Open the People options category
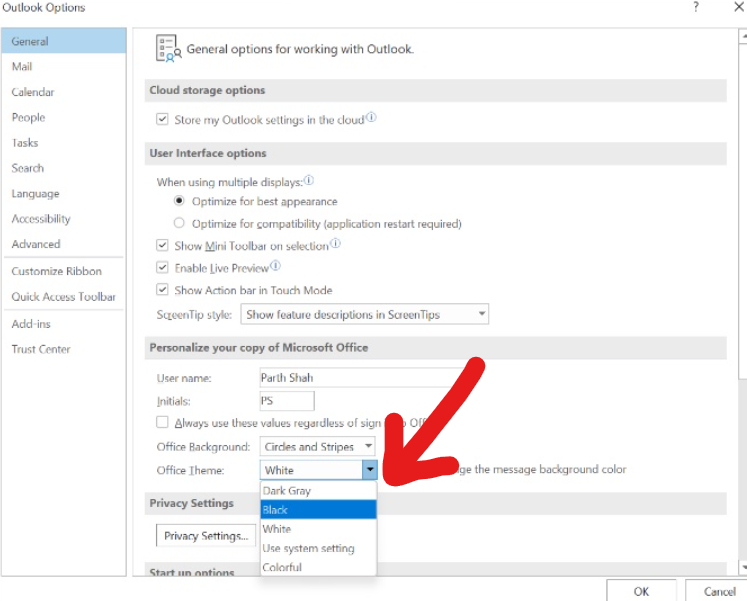 point(64,117)
